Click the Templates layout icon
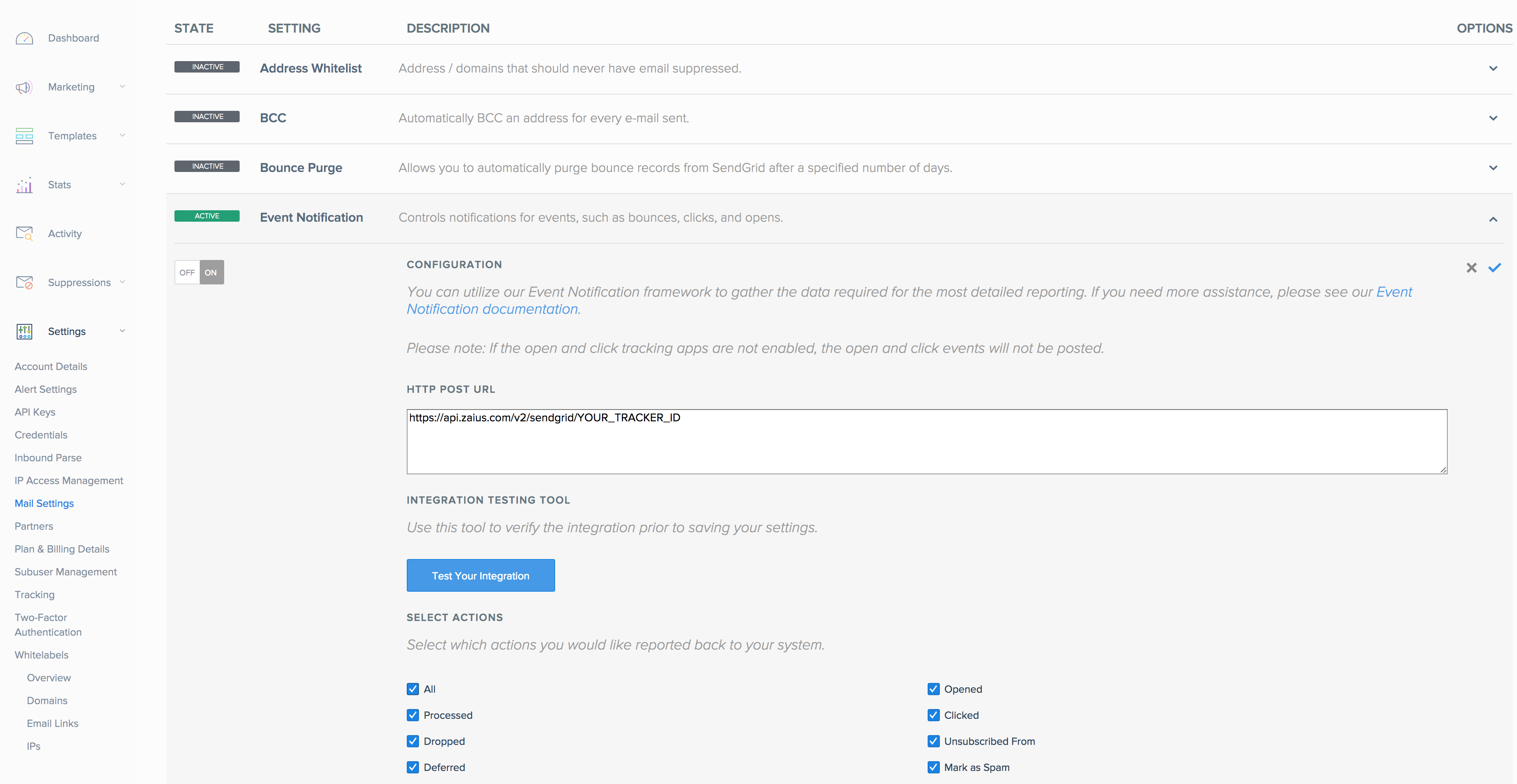 coord(24,136)
